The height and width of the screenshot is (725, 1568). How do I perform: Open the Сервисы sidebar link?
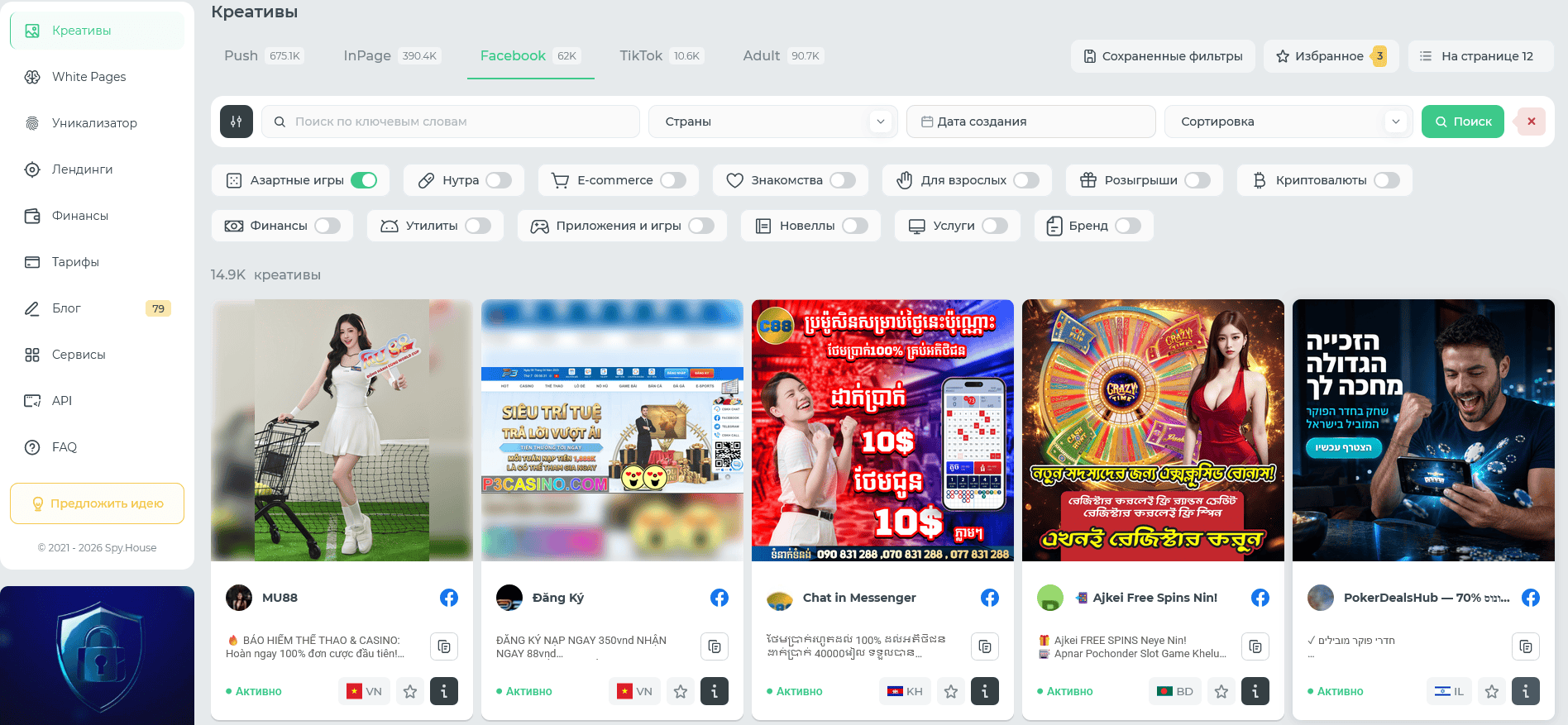98,355
